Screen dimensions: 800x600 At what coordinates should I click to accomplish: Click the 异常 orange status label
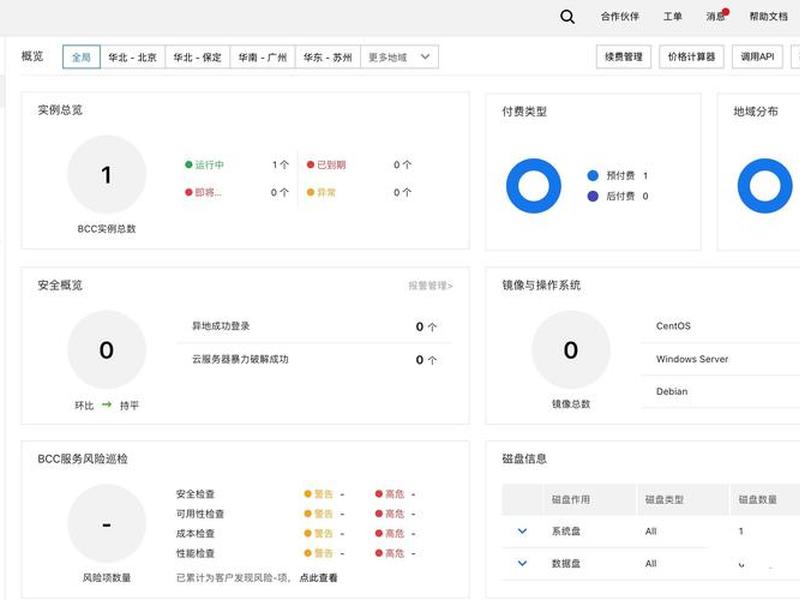tap(326, 192)
